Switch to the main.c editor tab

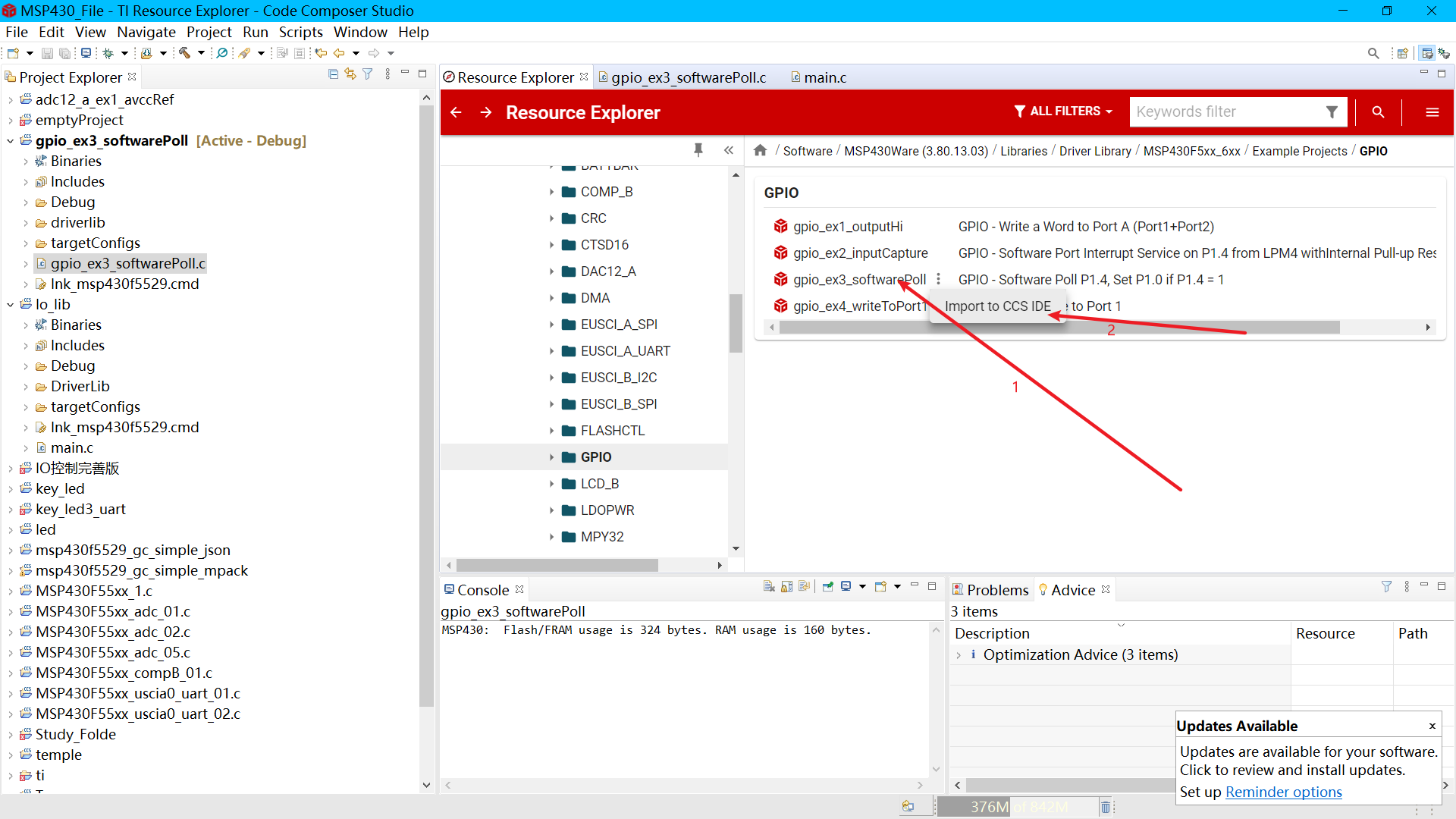pos(824,77)
